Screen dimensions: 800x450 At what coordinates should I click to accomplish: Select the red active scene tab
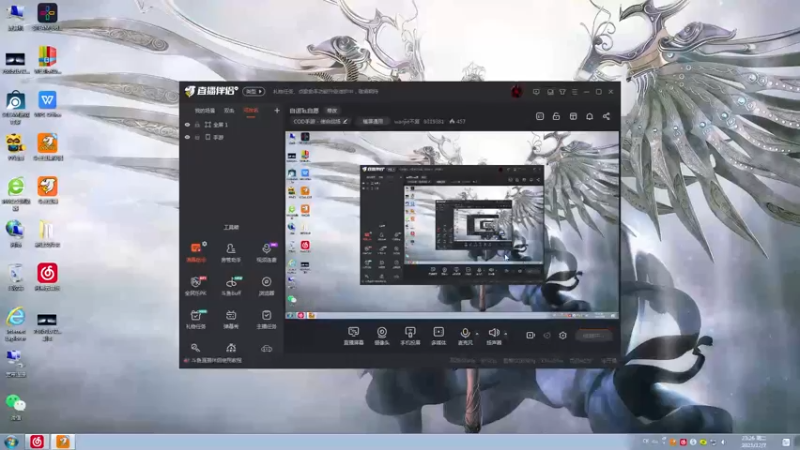pyautogui.click(x=251, y=111)
